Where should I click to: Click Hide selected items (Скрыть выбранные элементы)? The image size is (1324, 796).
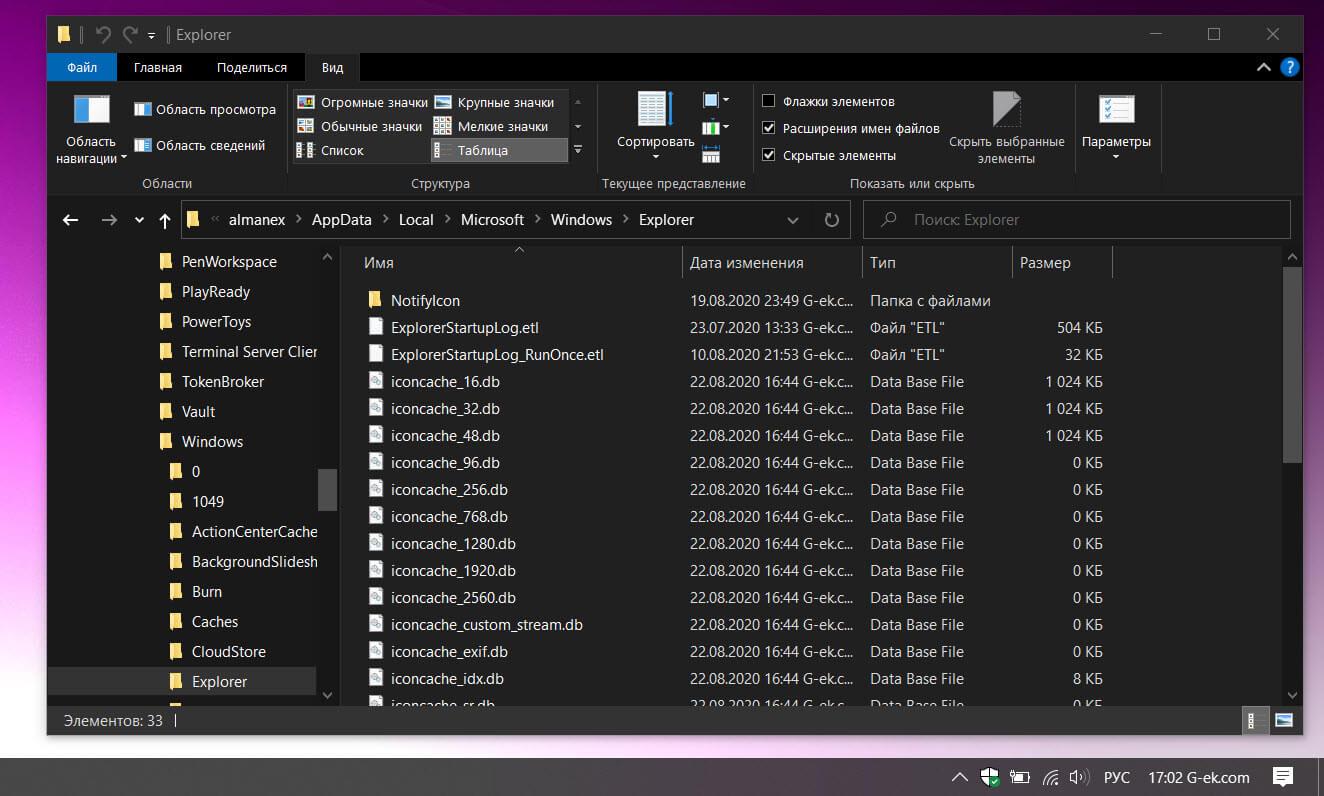click(1006, 129)
